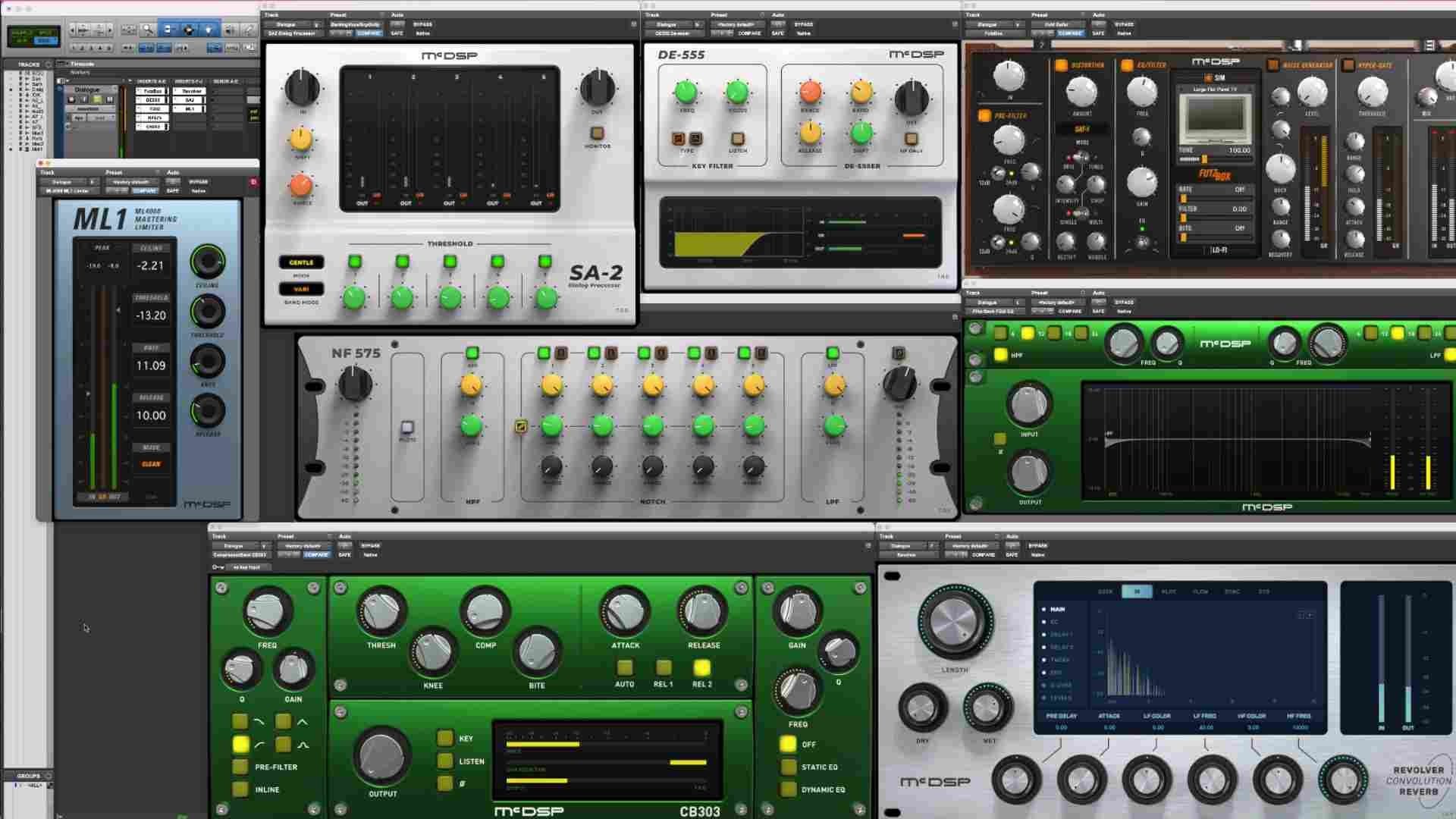Enable the FutzBox NOISE GENERATOR section

[1272, 65]
